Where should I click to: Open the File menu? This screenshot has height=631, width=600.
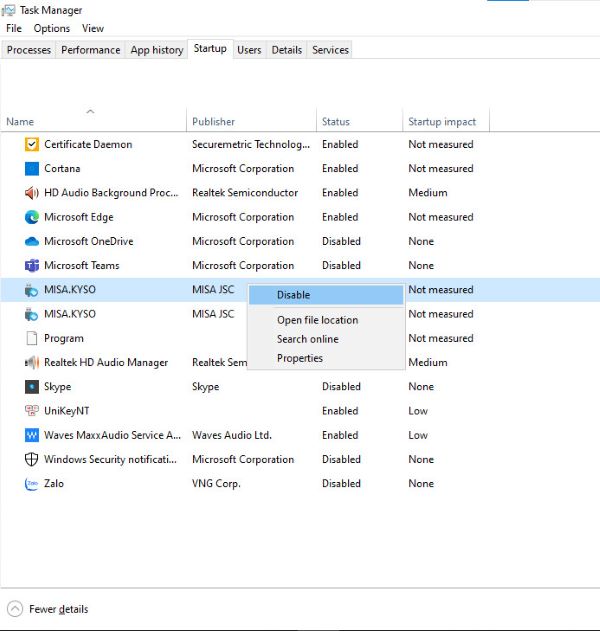pos(14,29)
